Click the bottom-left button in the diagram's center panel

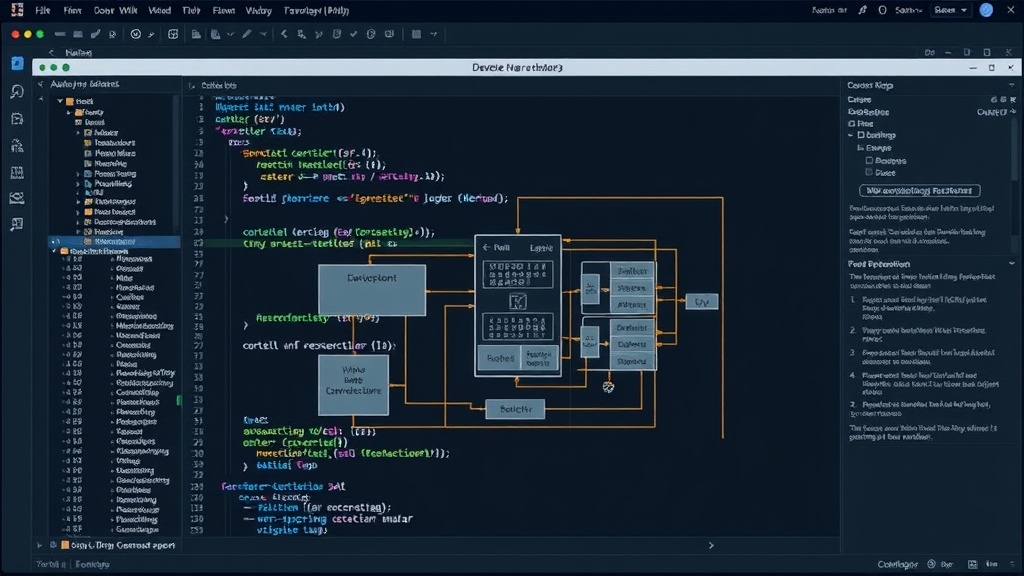pos(500,358)
